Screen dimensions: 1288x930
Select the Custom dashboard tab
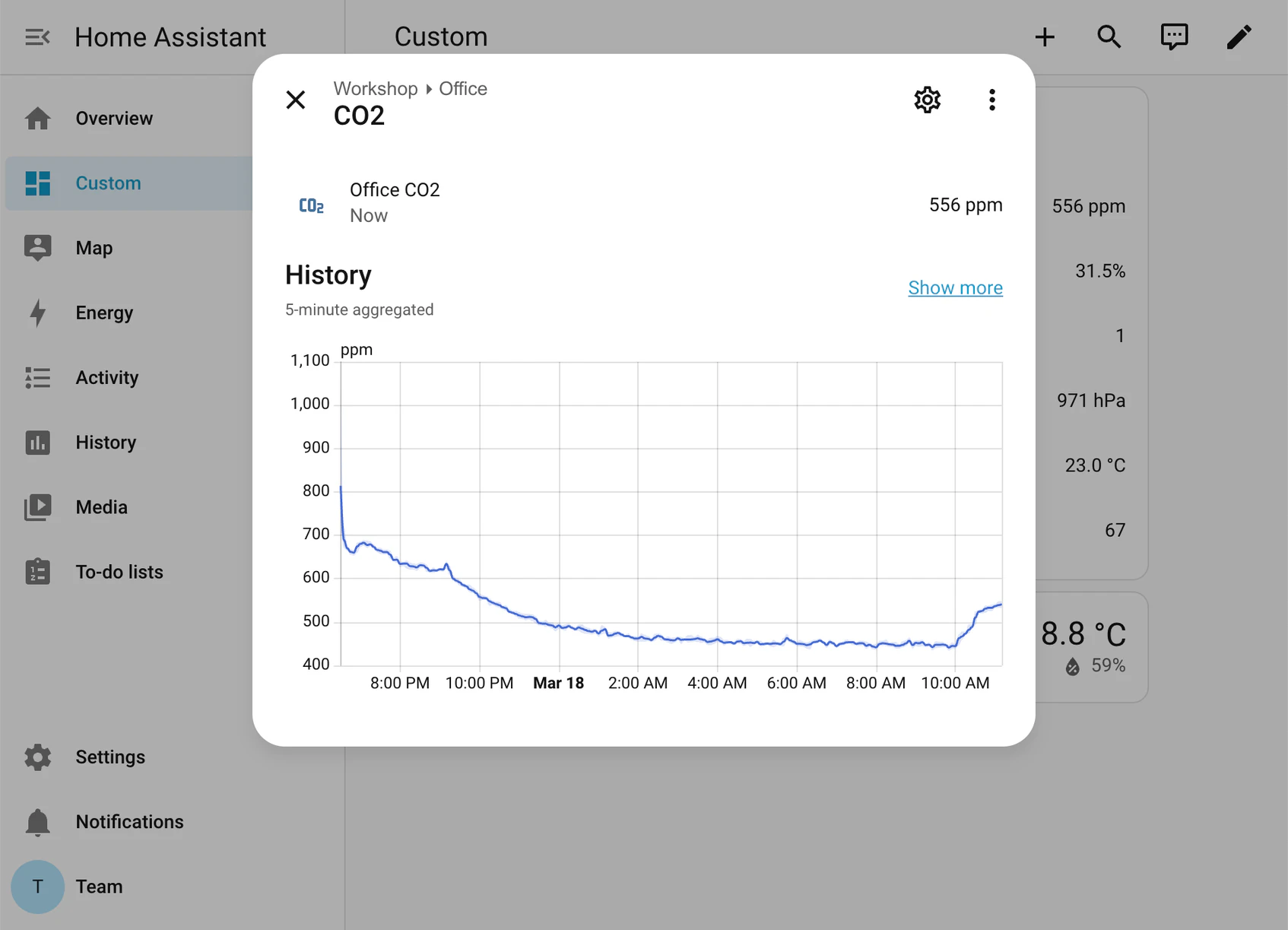[108, 183]
